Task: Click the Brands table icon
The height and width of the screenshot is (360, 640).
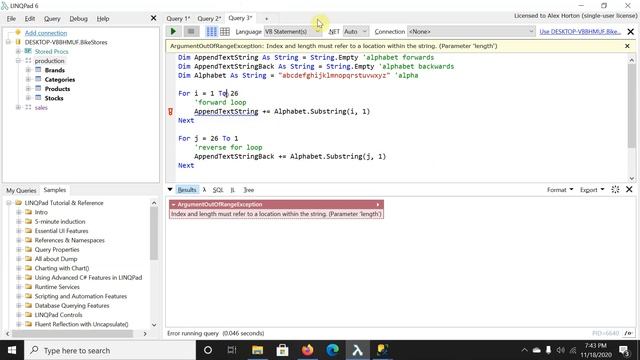Action: pos(38,70)
